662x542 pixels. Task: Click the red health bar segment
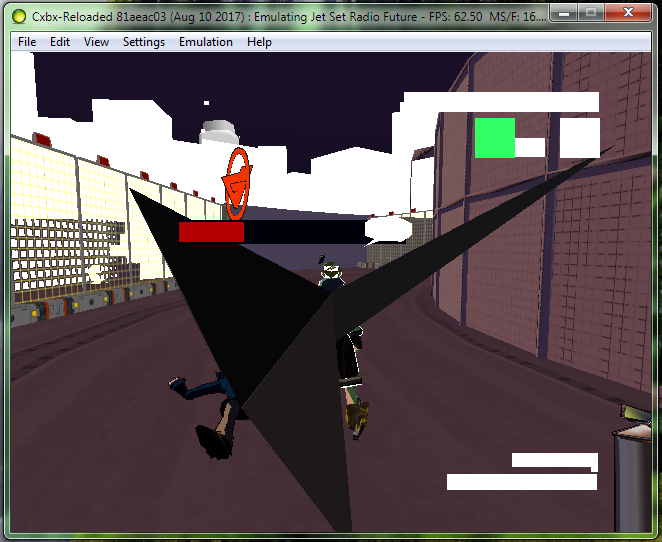coord(212,232)
